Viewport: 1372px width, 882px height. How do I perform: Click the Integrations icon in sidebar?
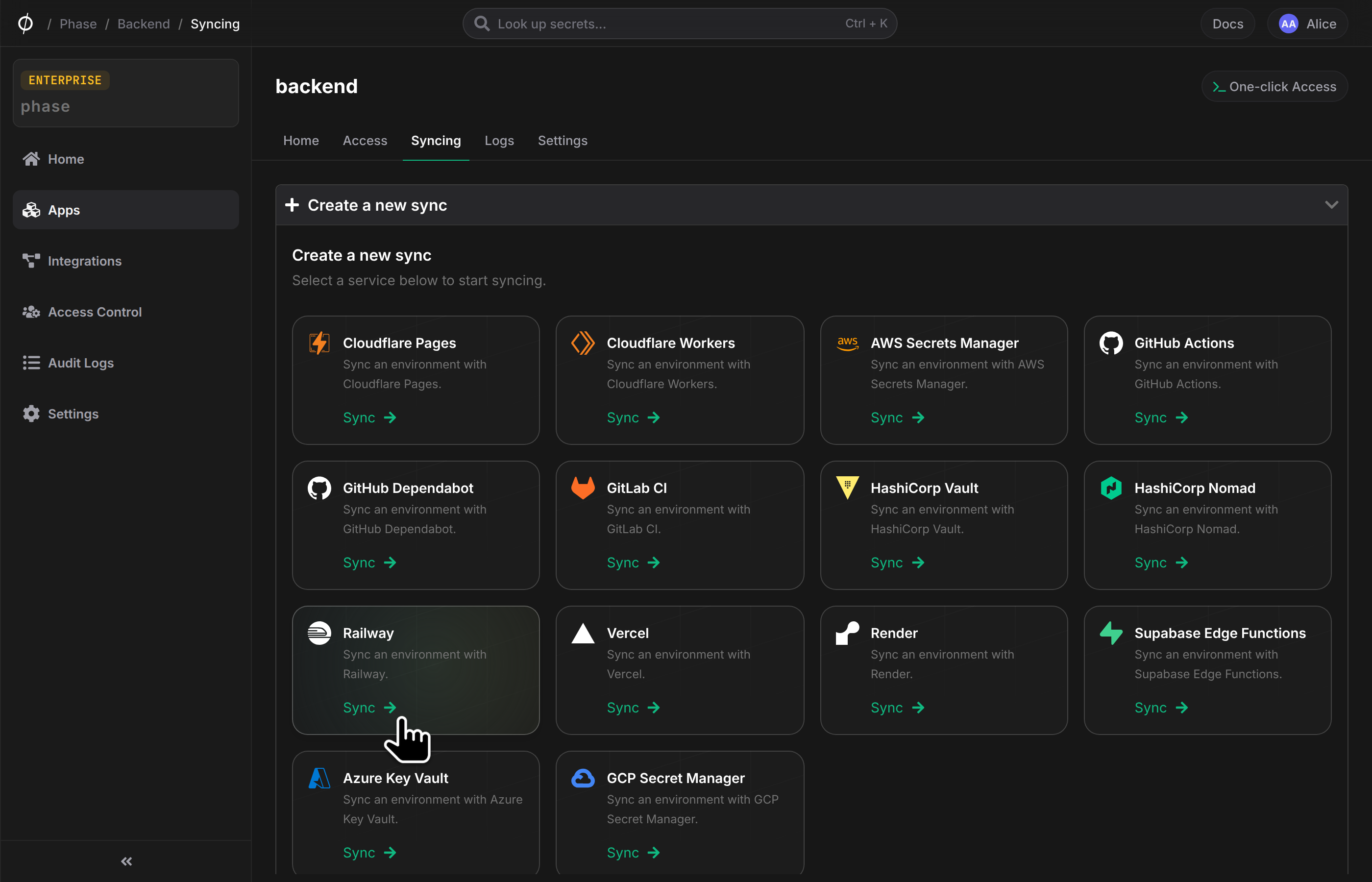tap(31, 261)
